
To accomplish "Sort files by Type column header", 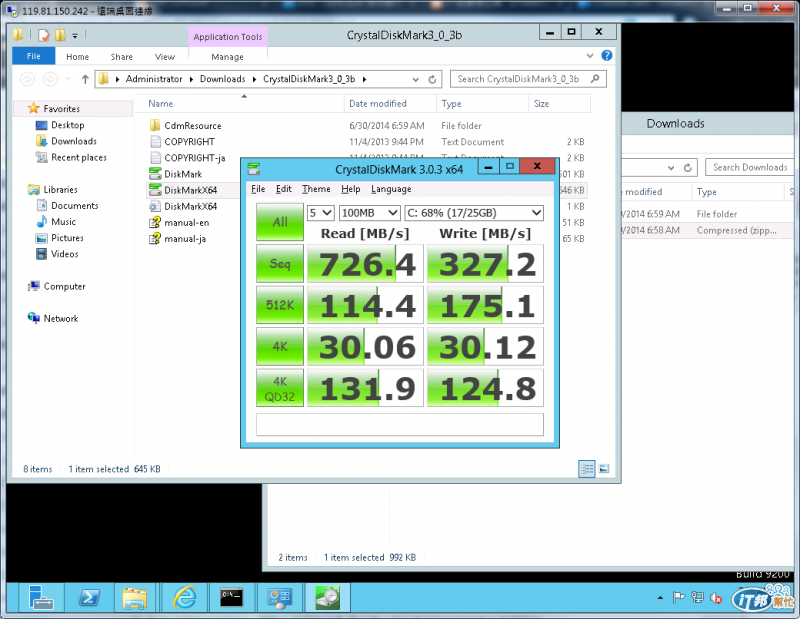I will 451,104.
